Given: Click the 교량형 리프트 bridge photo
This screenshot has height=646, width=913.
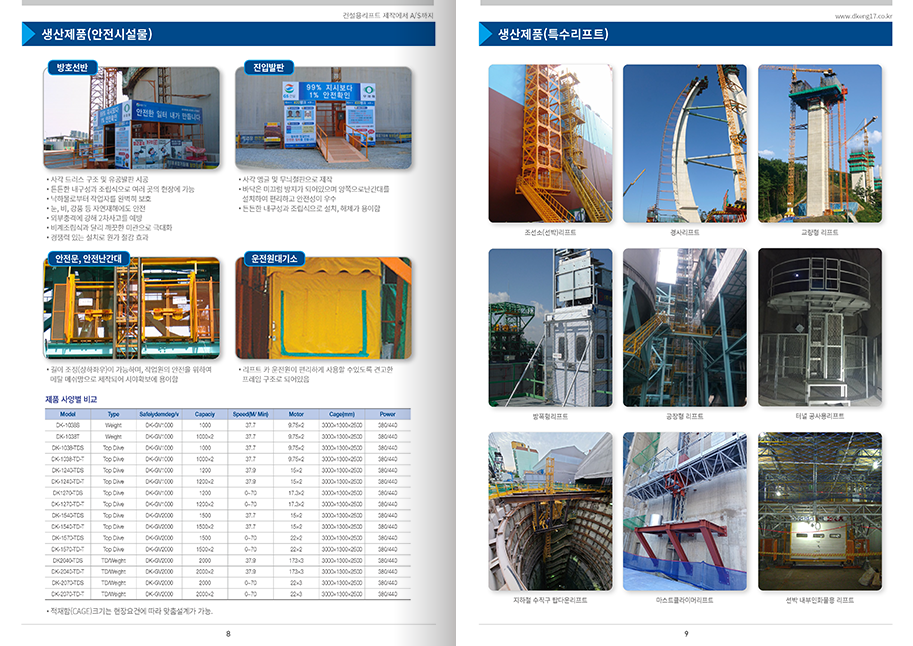Looking at the screenshot, I should (x=819, y=143).
